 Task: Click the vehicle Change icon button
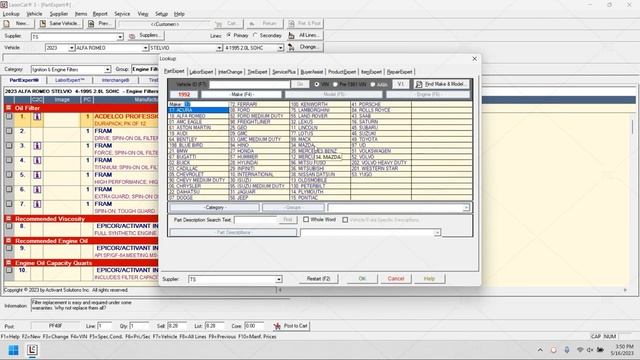point(291,47)
